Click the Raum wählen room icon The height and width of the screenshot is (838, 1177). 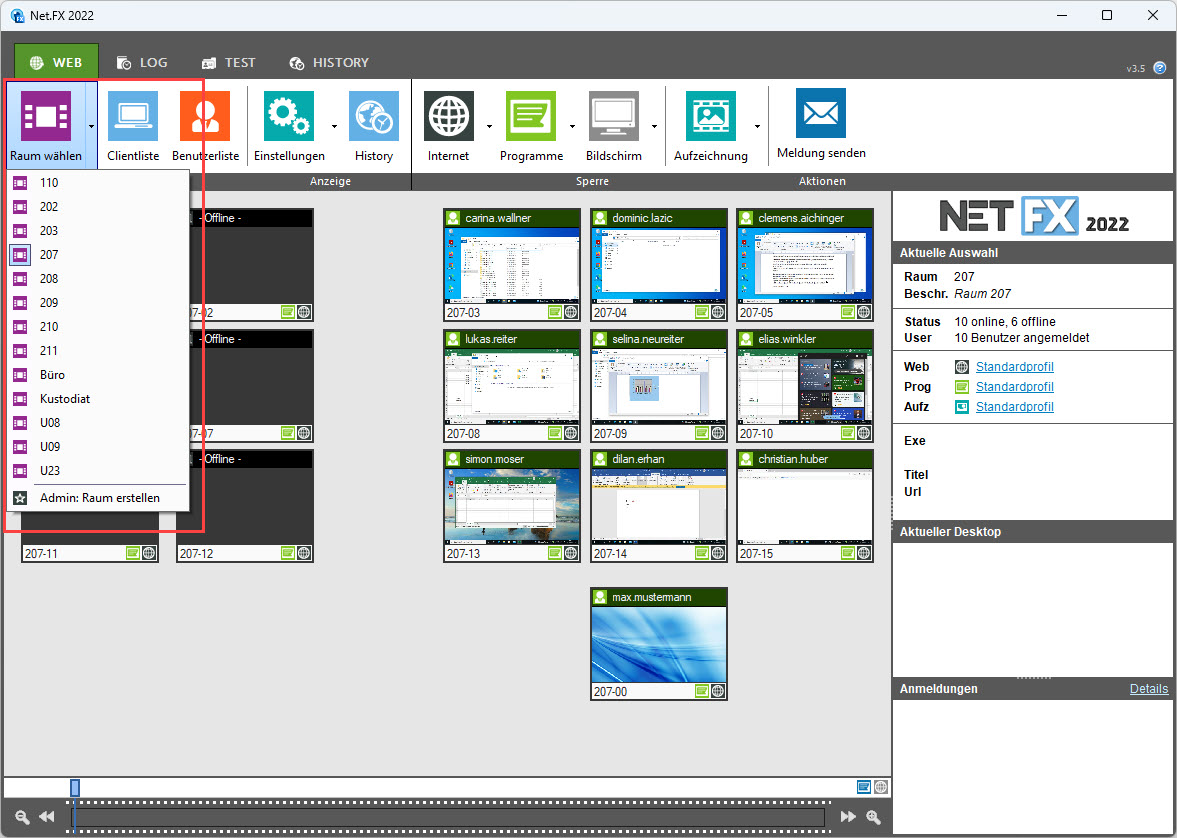(x=46, y=116)
